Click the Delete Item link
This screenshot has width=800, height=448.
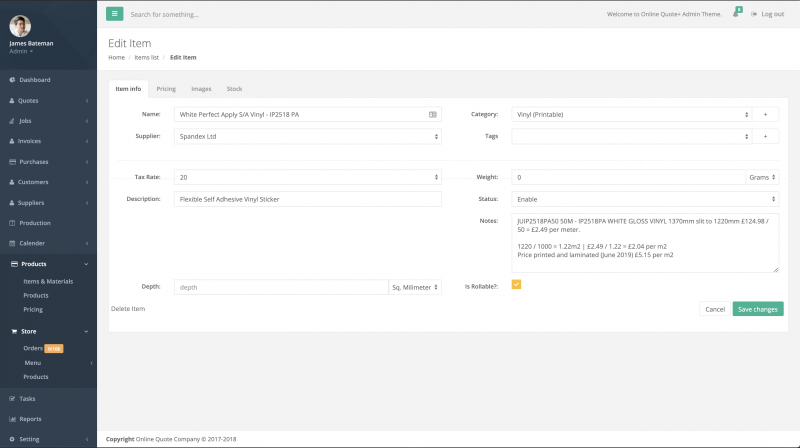[x=128, y=309]
